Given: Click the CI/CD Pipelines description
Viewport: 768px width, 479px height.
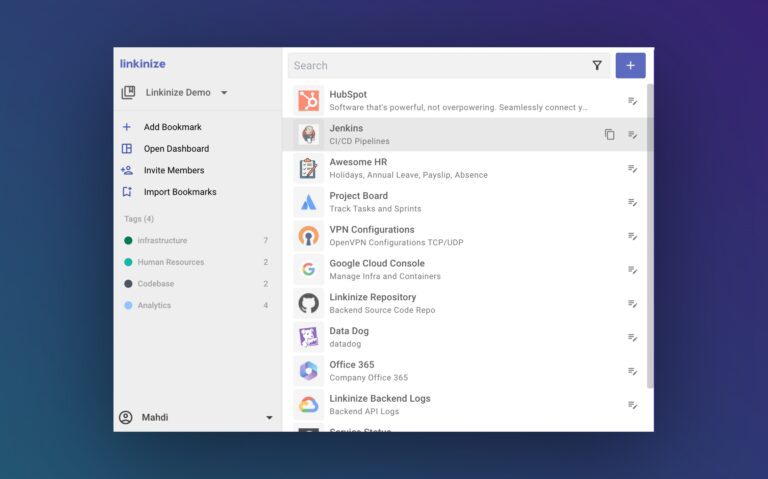Looking at the screenshot, I should (360, 141).
